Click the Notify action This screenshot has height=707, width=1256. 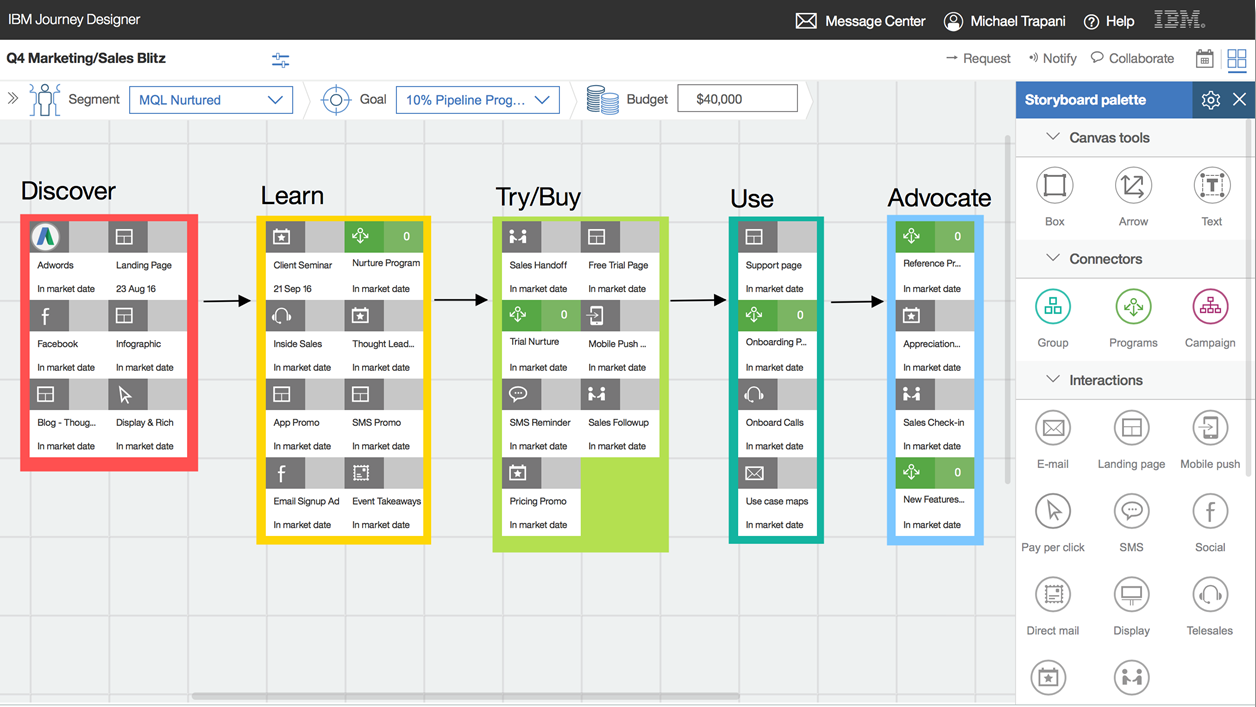pos(1052,58)
